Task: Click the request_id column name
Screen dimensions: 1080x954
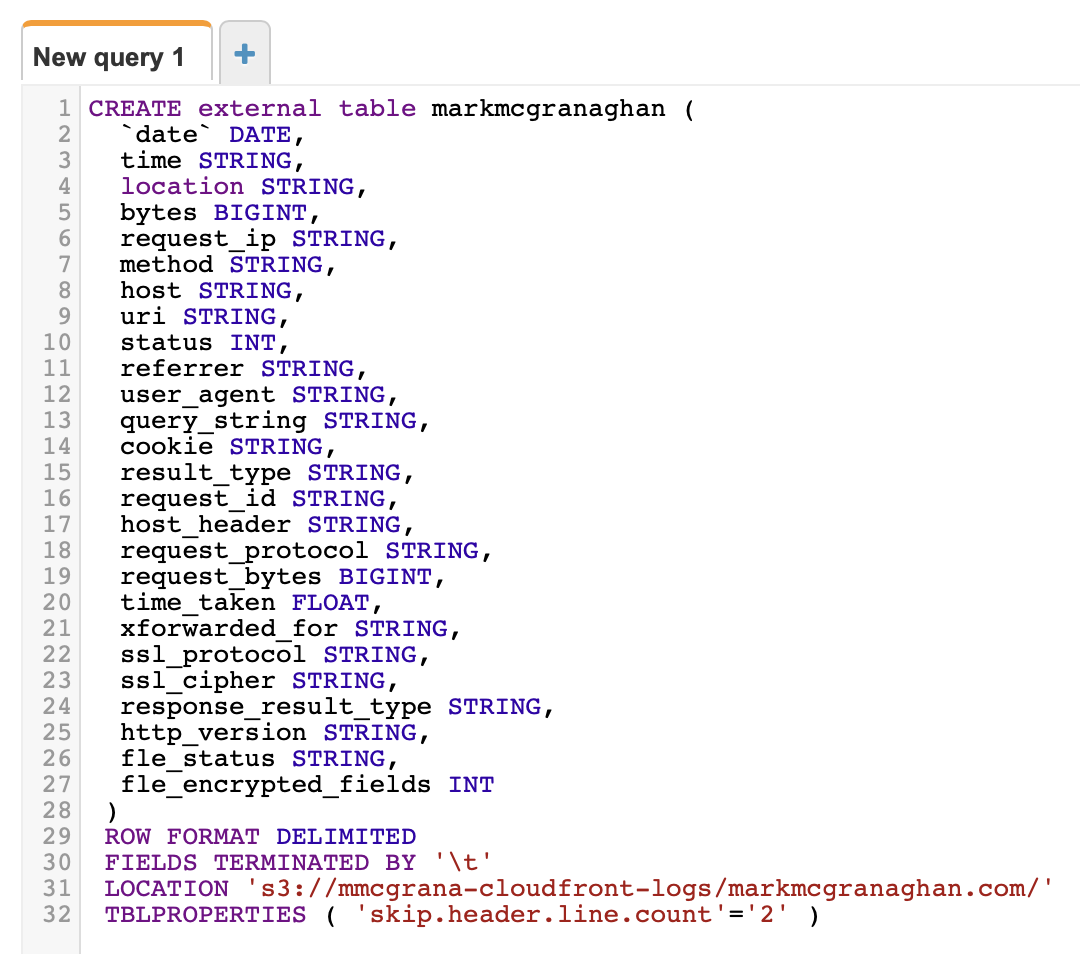Action: (x=198, y=499)
